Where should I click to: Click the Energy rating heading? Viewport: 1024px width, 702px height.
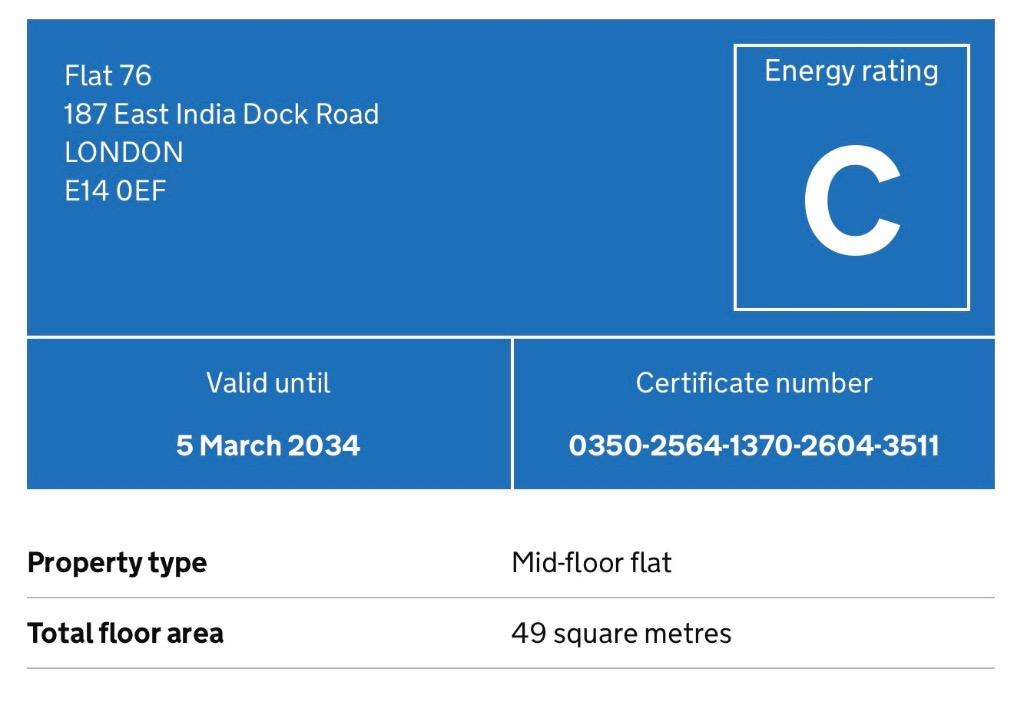(x=852, y=72)
